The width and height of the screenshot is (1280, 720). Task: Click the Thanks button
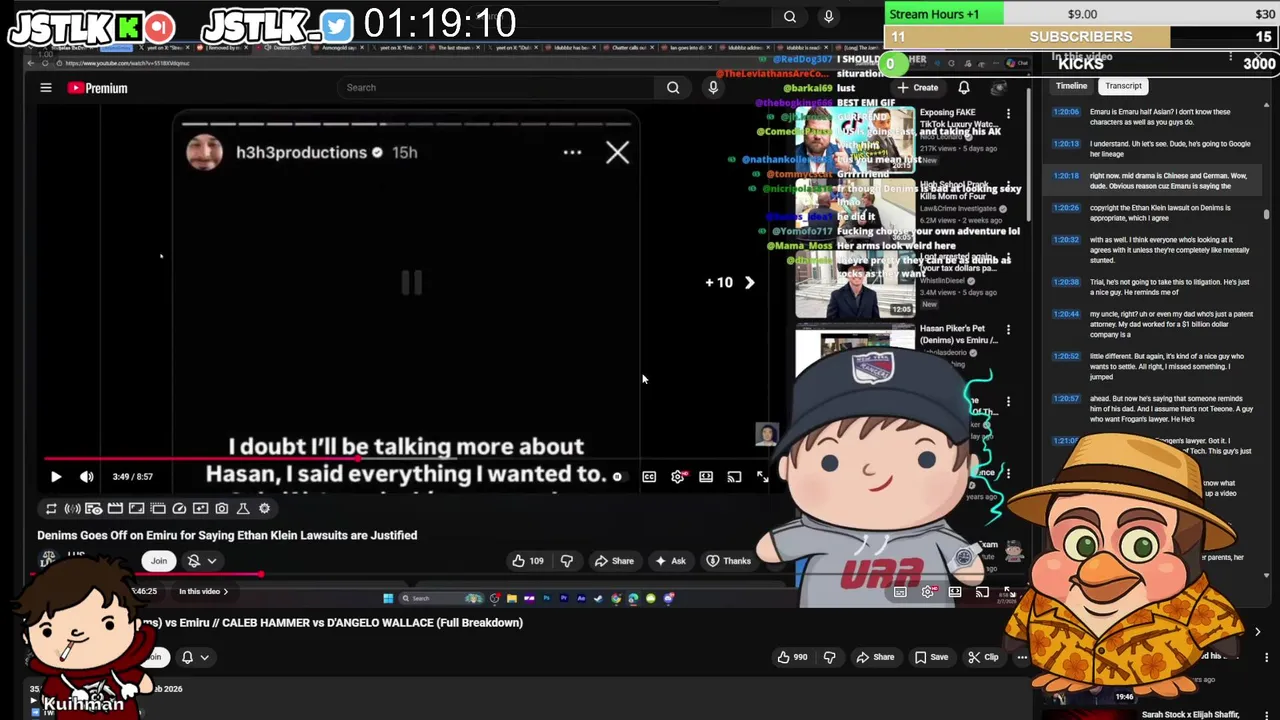tap(729, 561)
